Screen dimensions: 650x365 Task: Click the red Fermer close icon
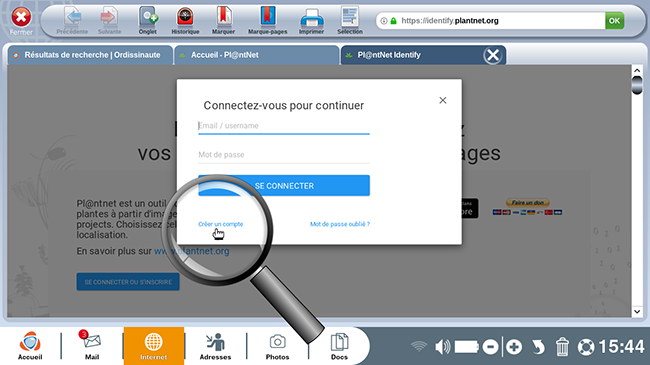click(21, 18)
